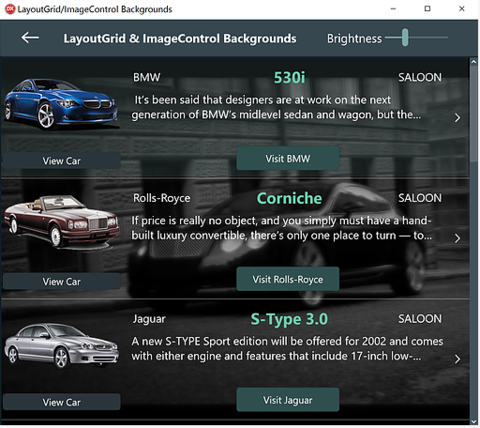Click the Brightness slider handle
This screenshot has width=480, height=428.
[x=405, y=37]
